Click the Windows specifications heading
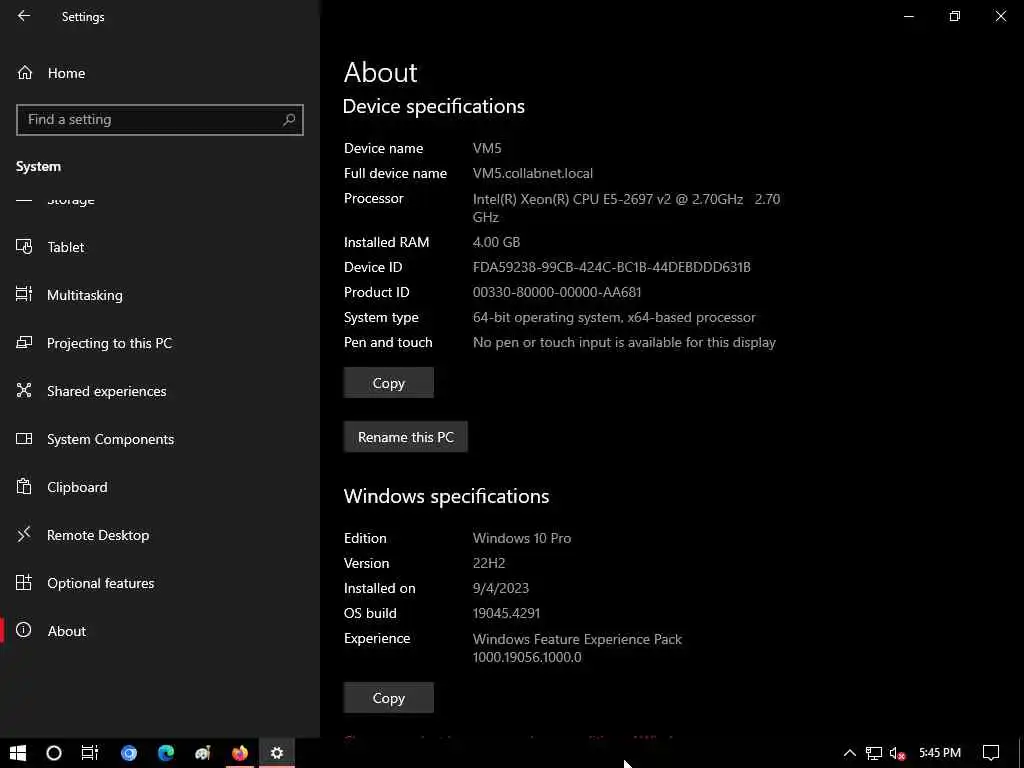 (446, 496)
